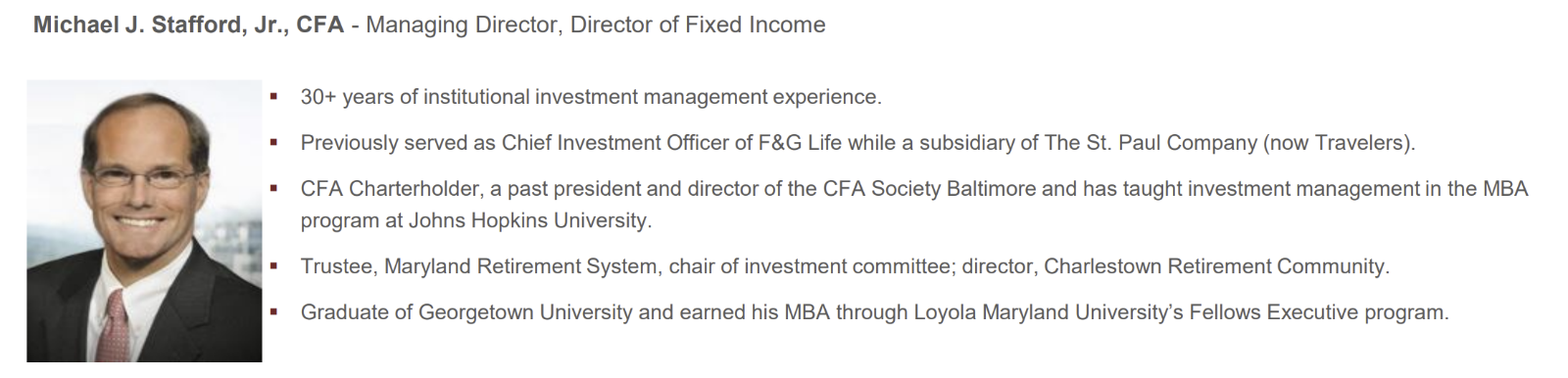Viewport: 1568px width, 378px height.
Task: Click the Managing Director, Director of Fixed Income title
Action: tap(596, 24)
